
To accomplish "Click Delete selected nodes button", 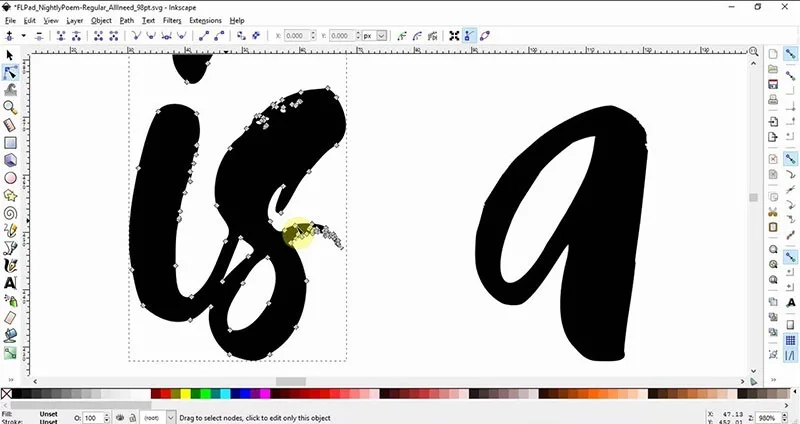I will point(39,36).
